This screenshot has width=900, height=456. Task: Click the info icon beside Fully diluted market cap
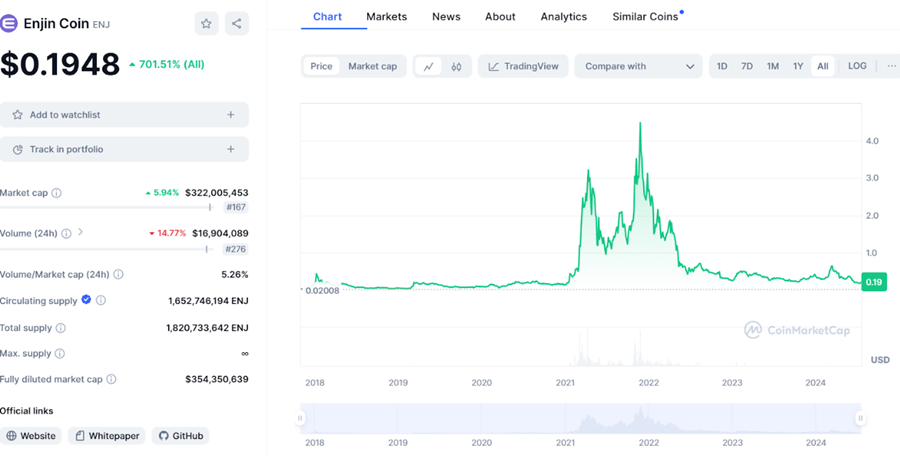tap(111, 379)
